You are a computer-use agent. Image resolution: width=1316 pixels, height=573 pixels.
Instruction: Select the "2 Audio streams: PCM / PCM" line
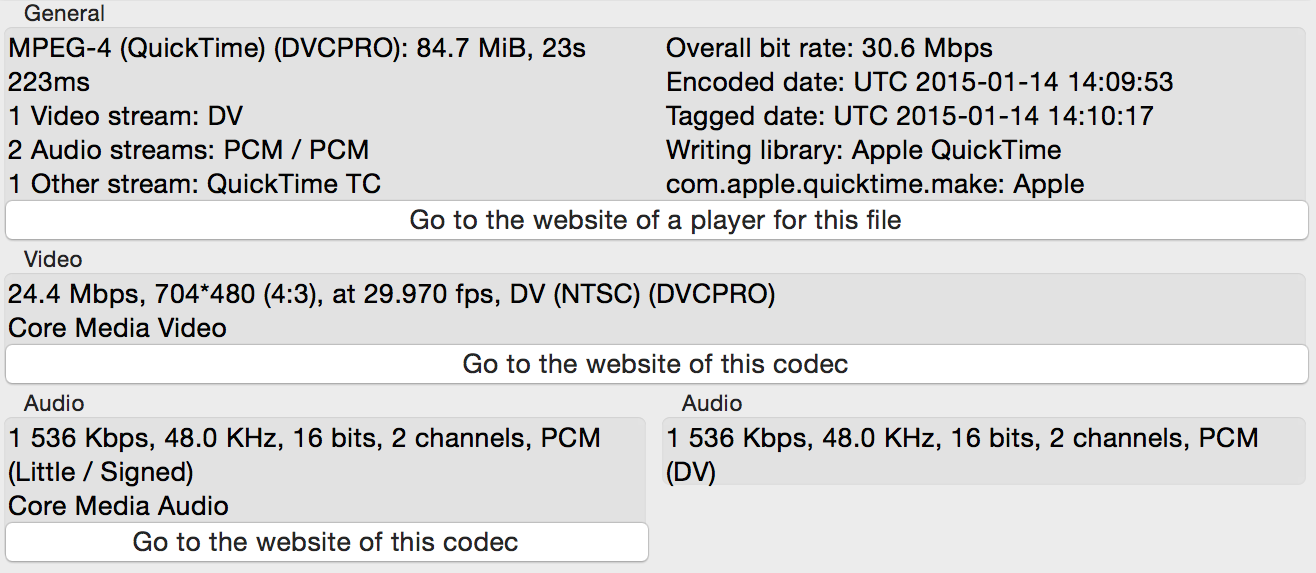point(189,150)
